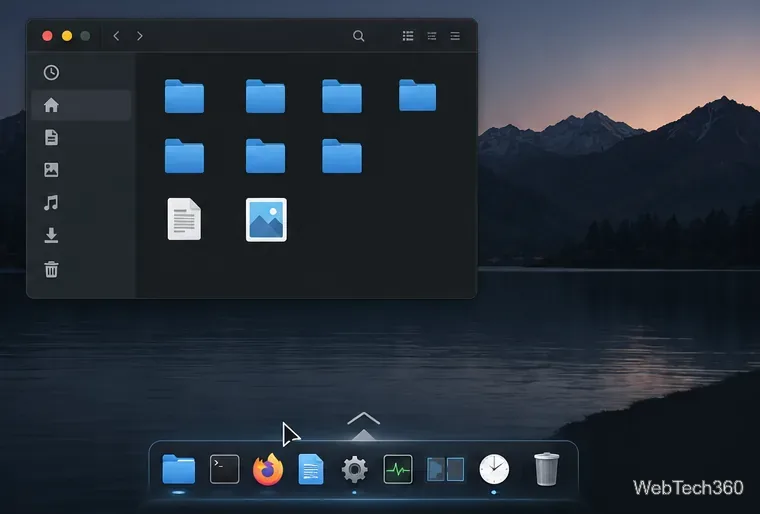Screen dimensions: 760x514
Task: Open the Clock app in the dock
Action: pos(494,469)
